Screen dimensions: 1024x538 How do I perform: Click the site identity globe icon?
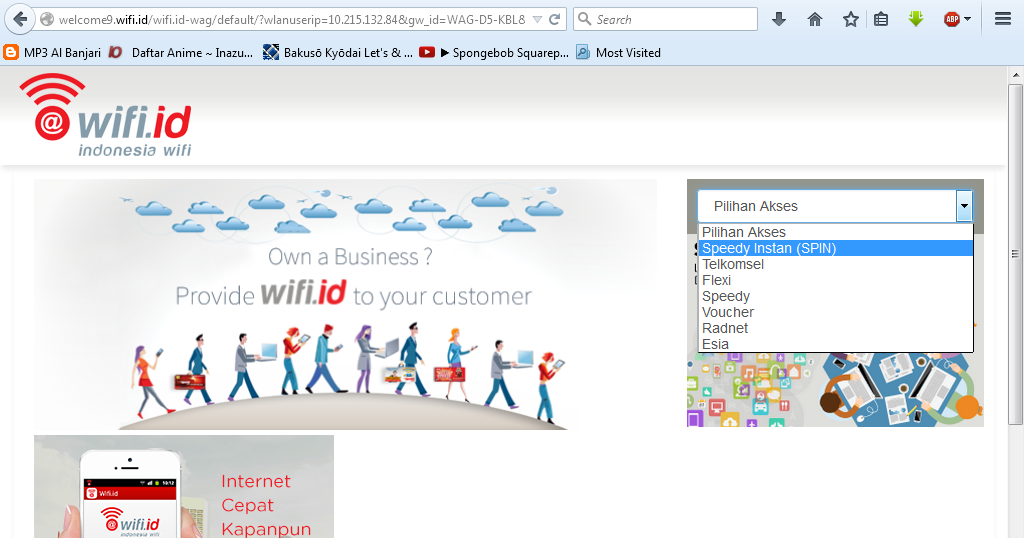tap(47, 20)
